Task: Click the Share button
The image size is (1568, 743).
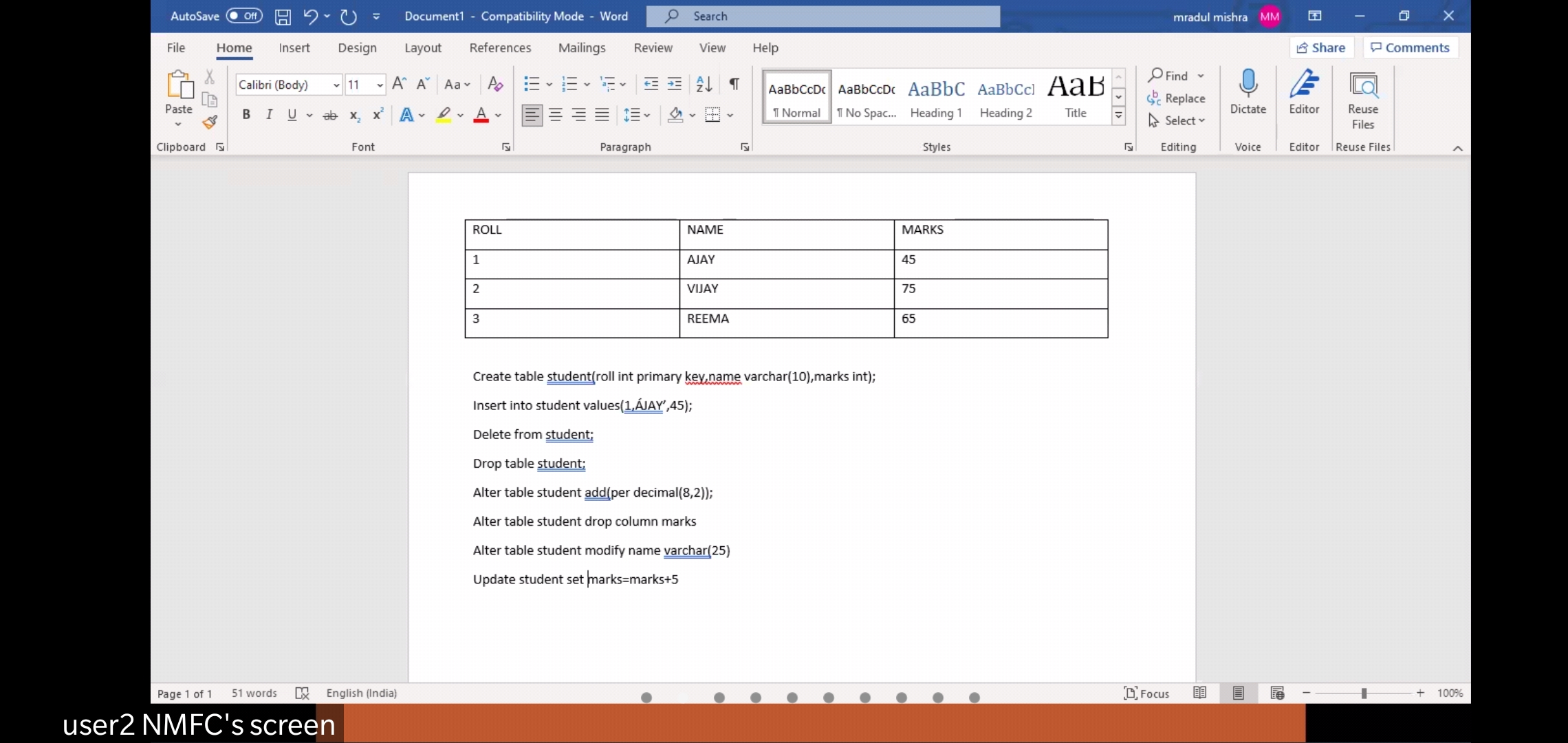Action: [x=1320, y=47]
